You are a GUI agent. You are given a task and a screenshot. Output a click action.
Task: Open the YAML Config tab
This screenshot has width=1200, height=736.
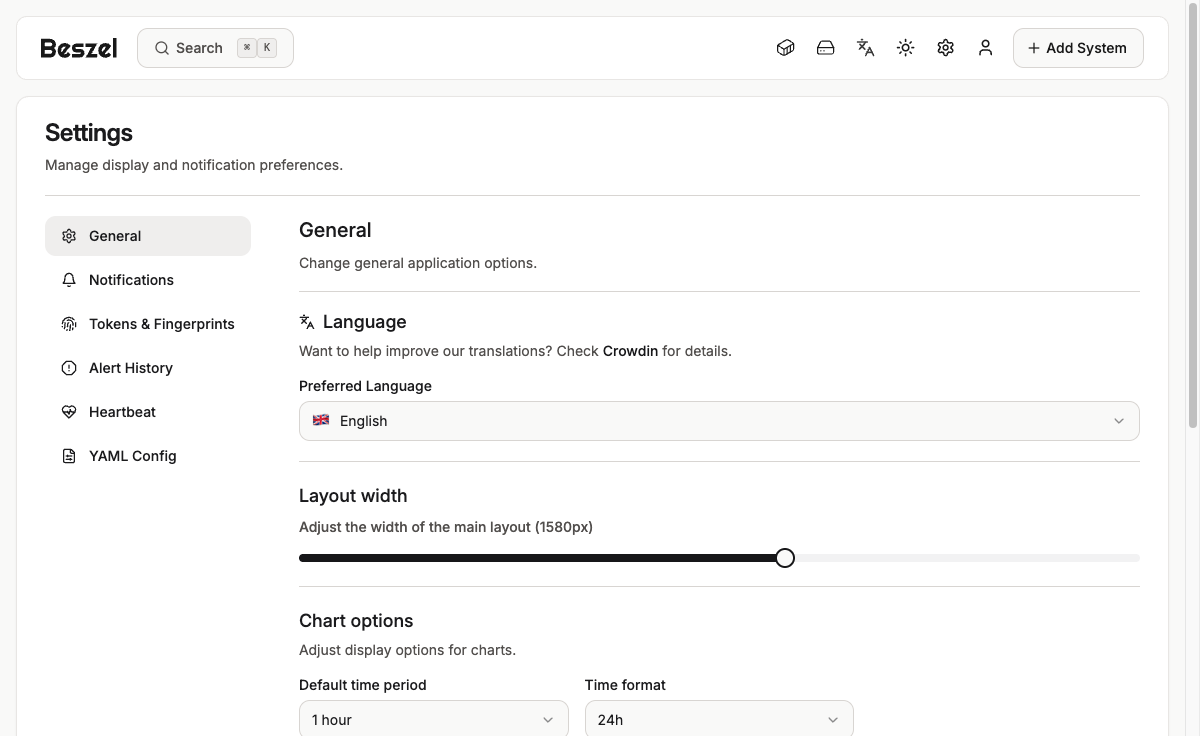click(x=148, y=456)
